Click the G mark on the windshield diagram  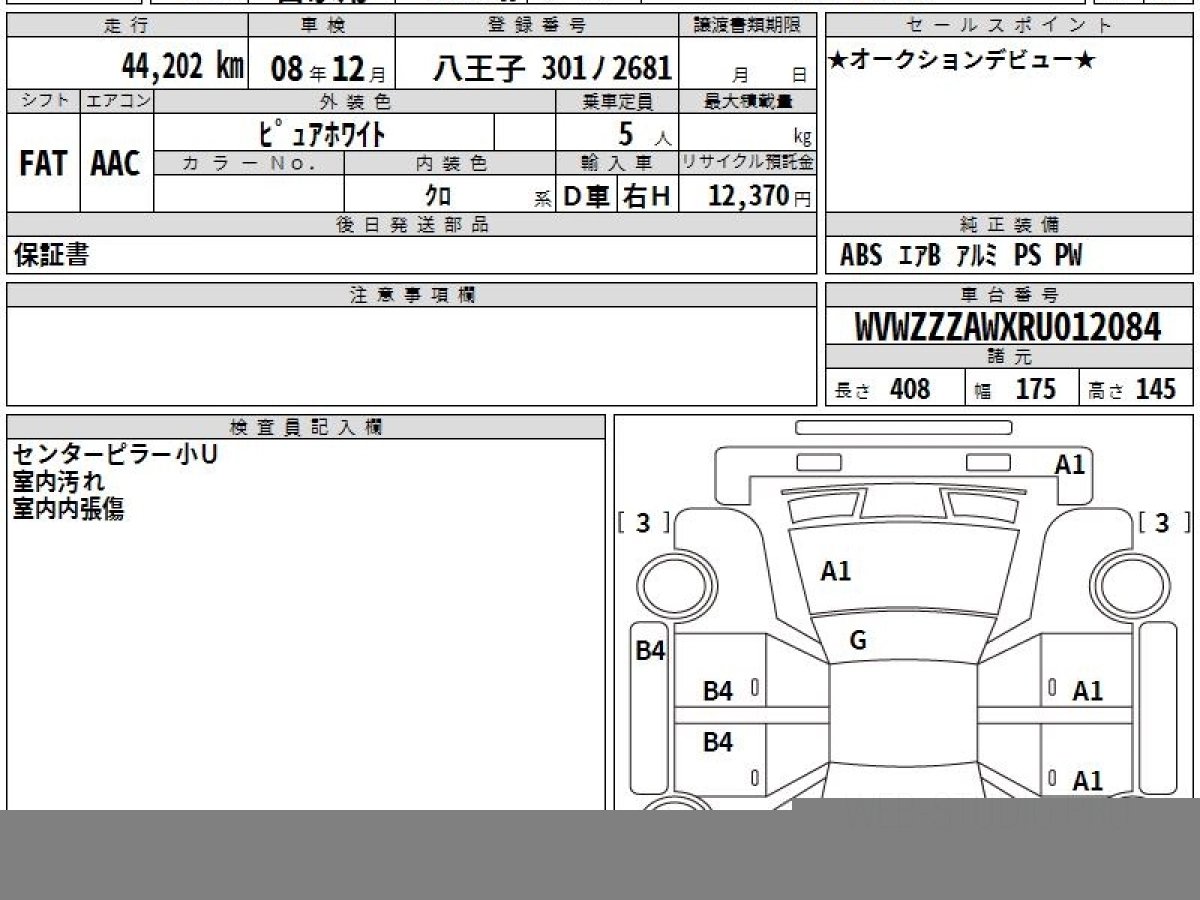tap(858, 641)
